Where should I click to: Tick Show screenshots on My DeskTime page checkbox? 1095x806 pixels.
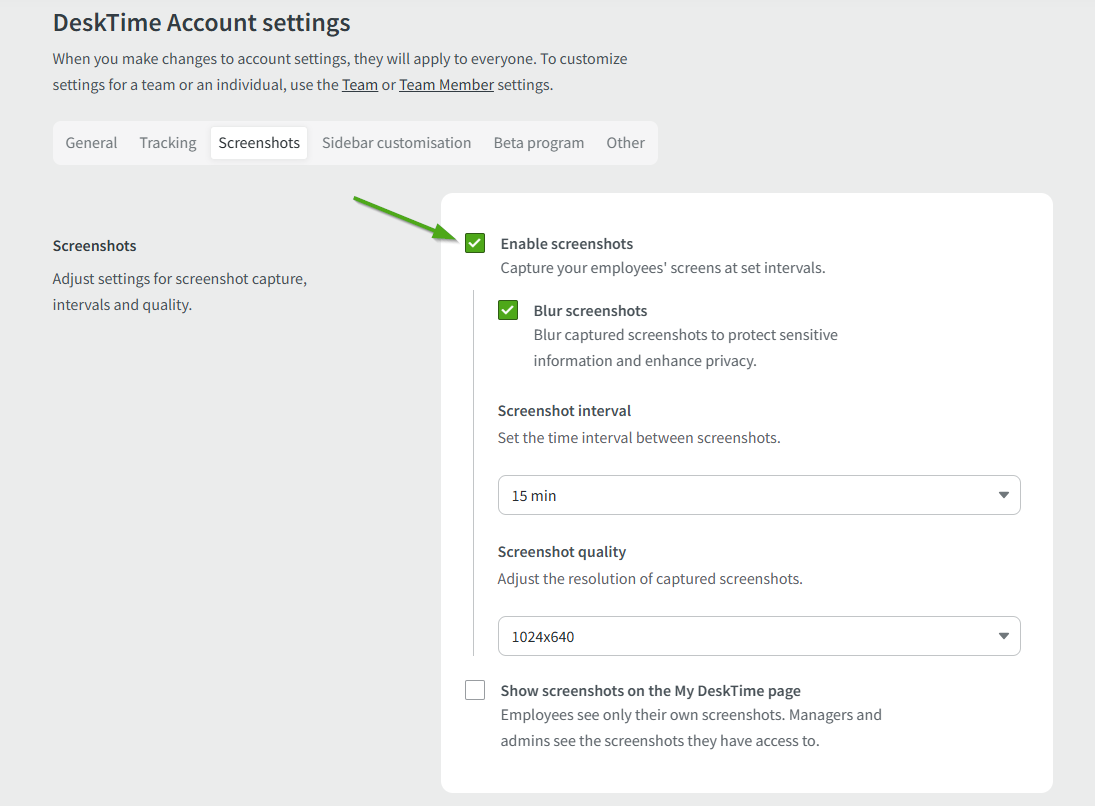(475, 690)
